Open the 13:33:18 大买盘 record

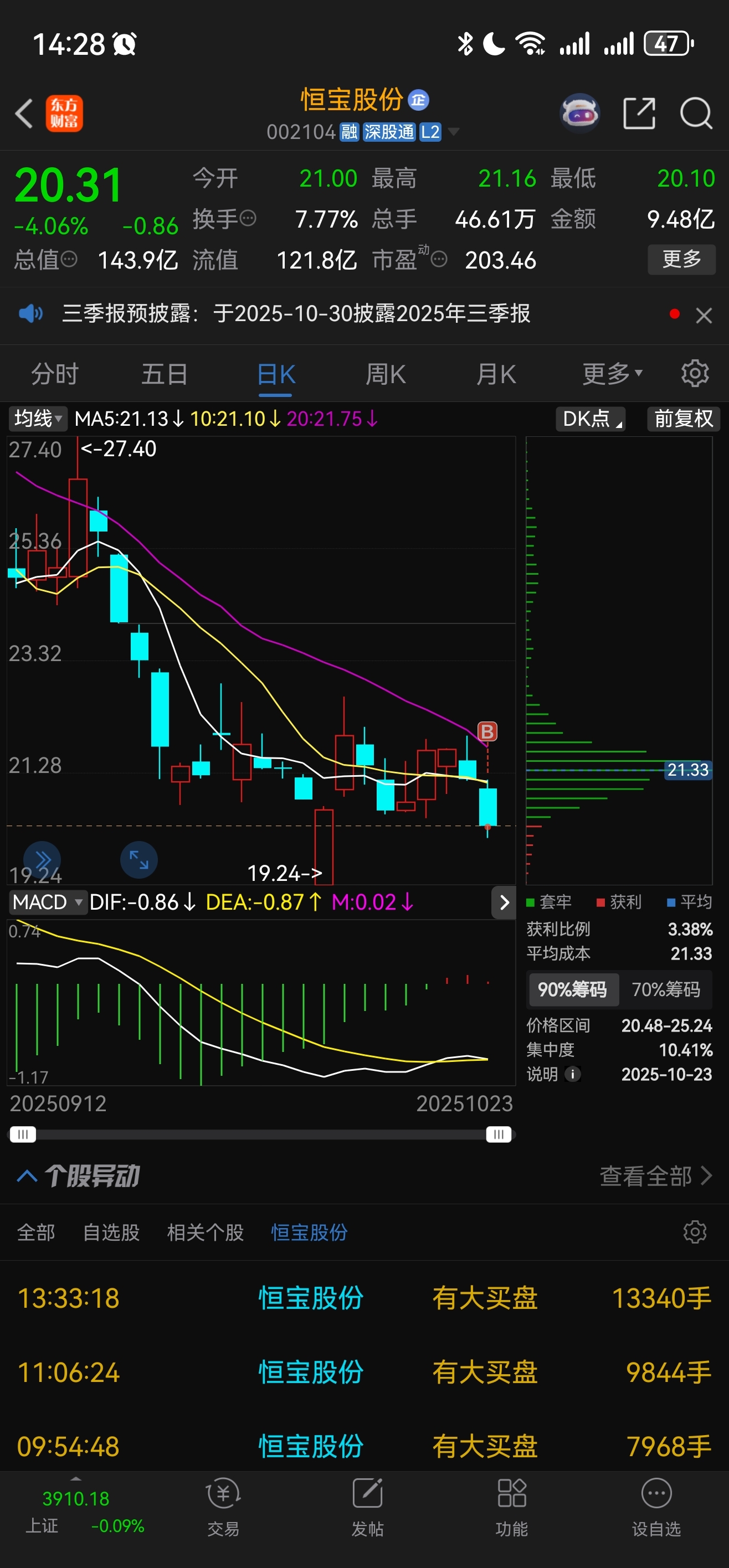(x=364, y=1299)
